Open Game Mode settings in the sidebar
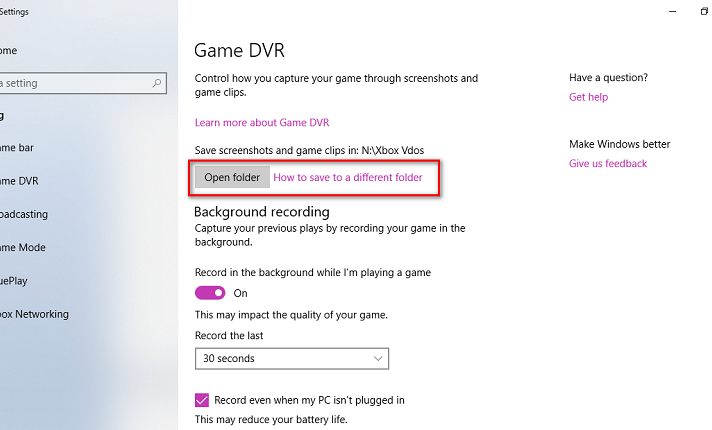Screen dimensions: 712x430 pos(23,247)
